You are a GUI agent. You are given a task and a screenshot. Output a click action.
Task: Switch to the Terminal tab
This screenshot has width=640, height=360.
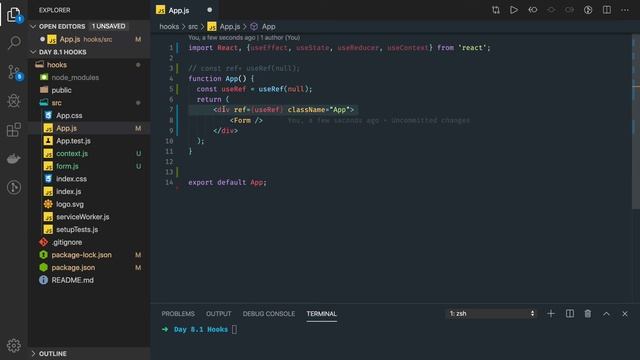[x=322, y=313]
